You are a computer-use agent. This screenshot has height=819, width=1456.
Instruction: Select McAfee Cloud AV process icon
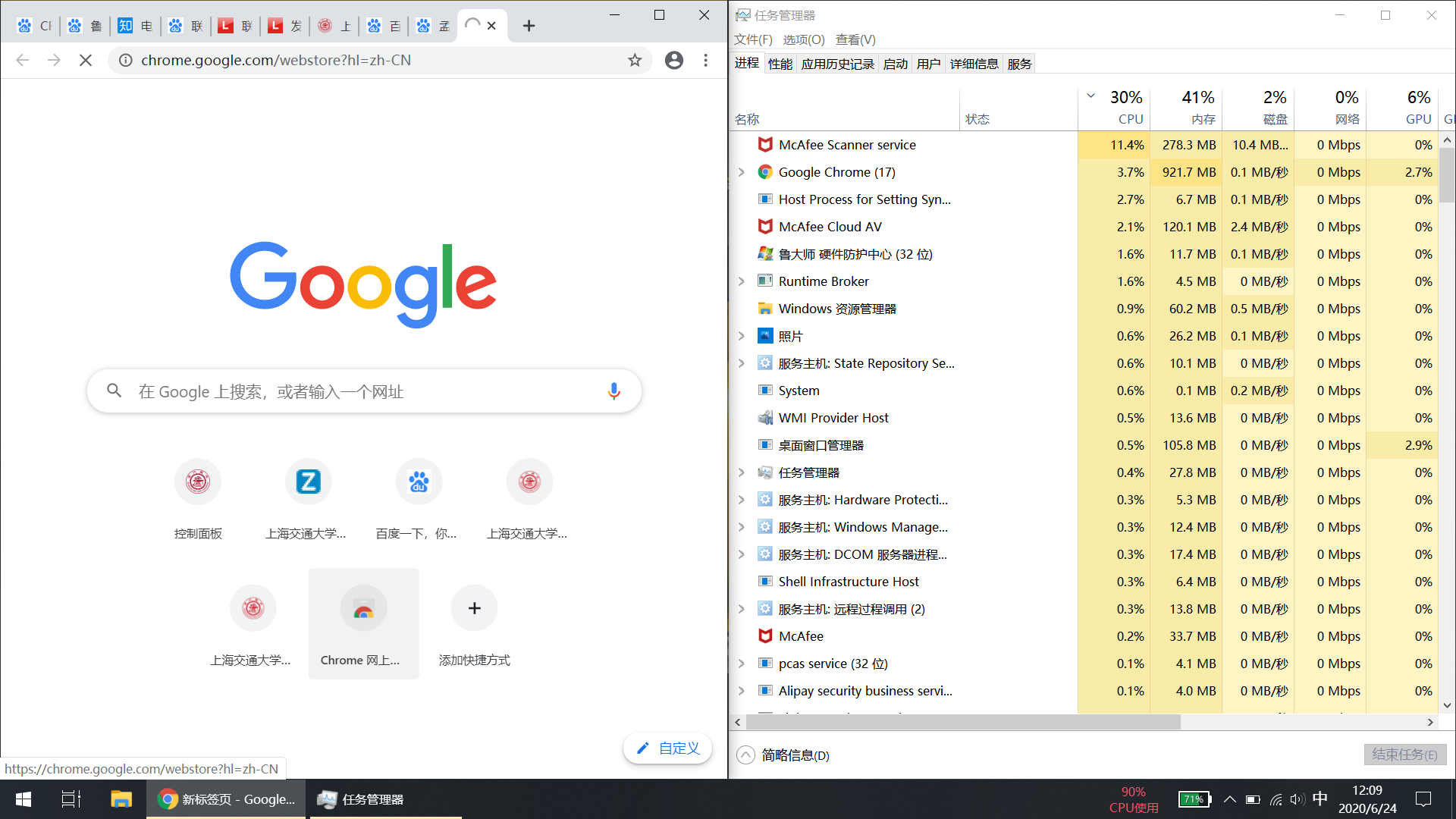(x=765, y=227)
